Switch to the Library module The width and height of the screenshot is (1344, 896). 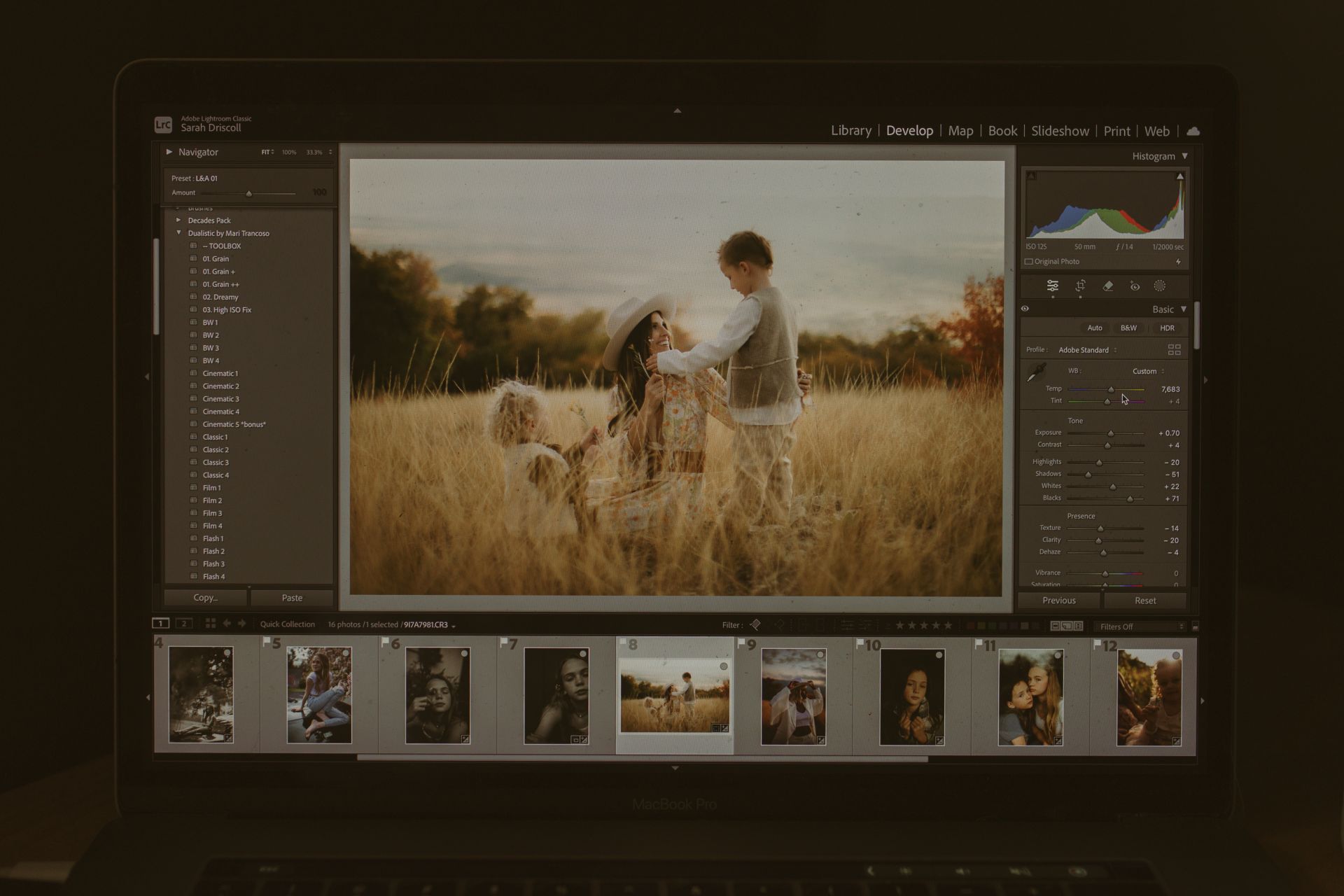pos(850,131)
